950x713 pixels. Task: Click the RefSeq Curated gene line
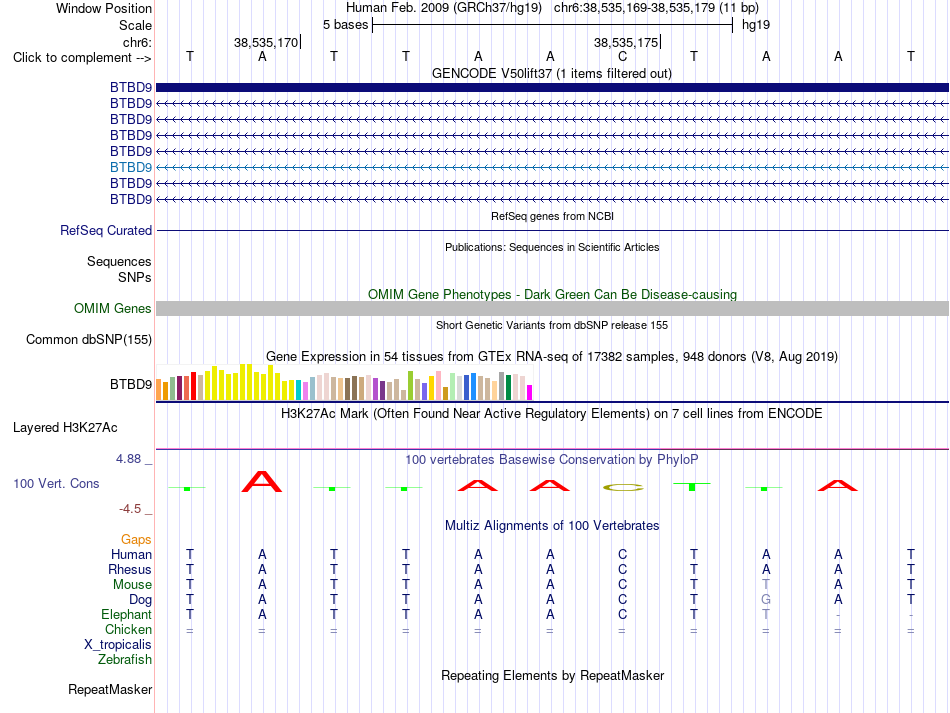point(552,230)
